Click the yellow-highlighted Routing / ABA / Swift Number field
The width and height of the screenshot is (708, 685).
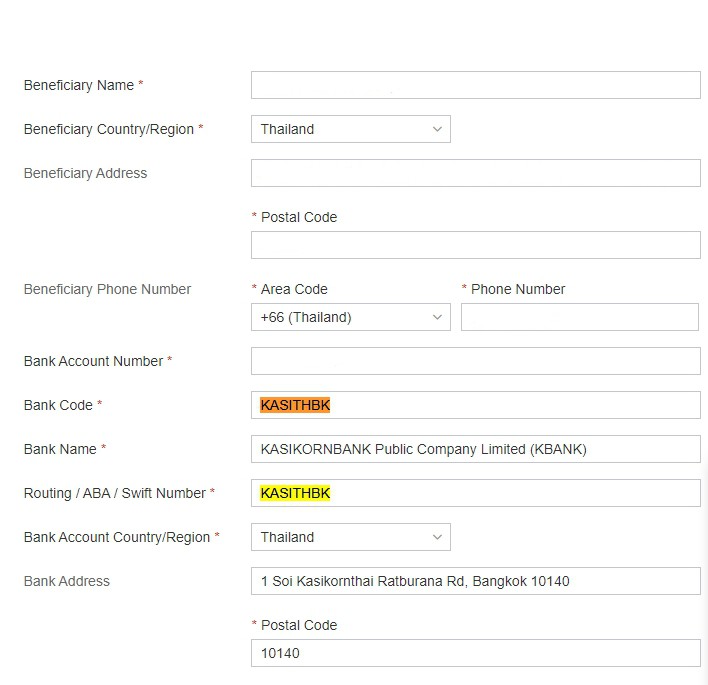click(x=475, y=493)
